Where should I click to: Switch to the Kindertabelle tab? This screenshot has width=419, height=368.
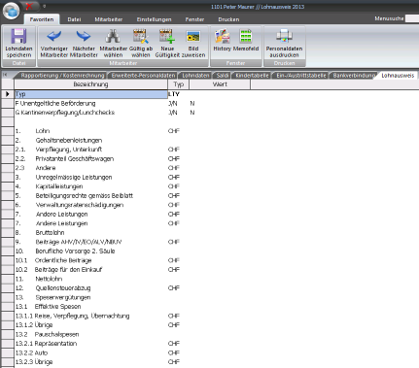pos(252,76)
